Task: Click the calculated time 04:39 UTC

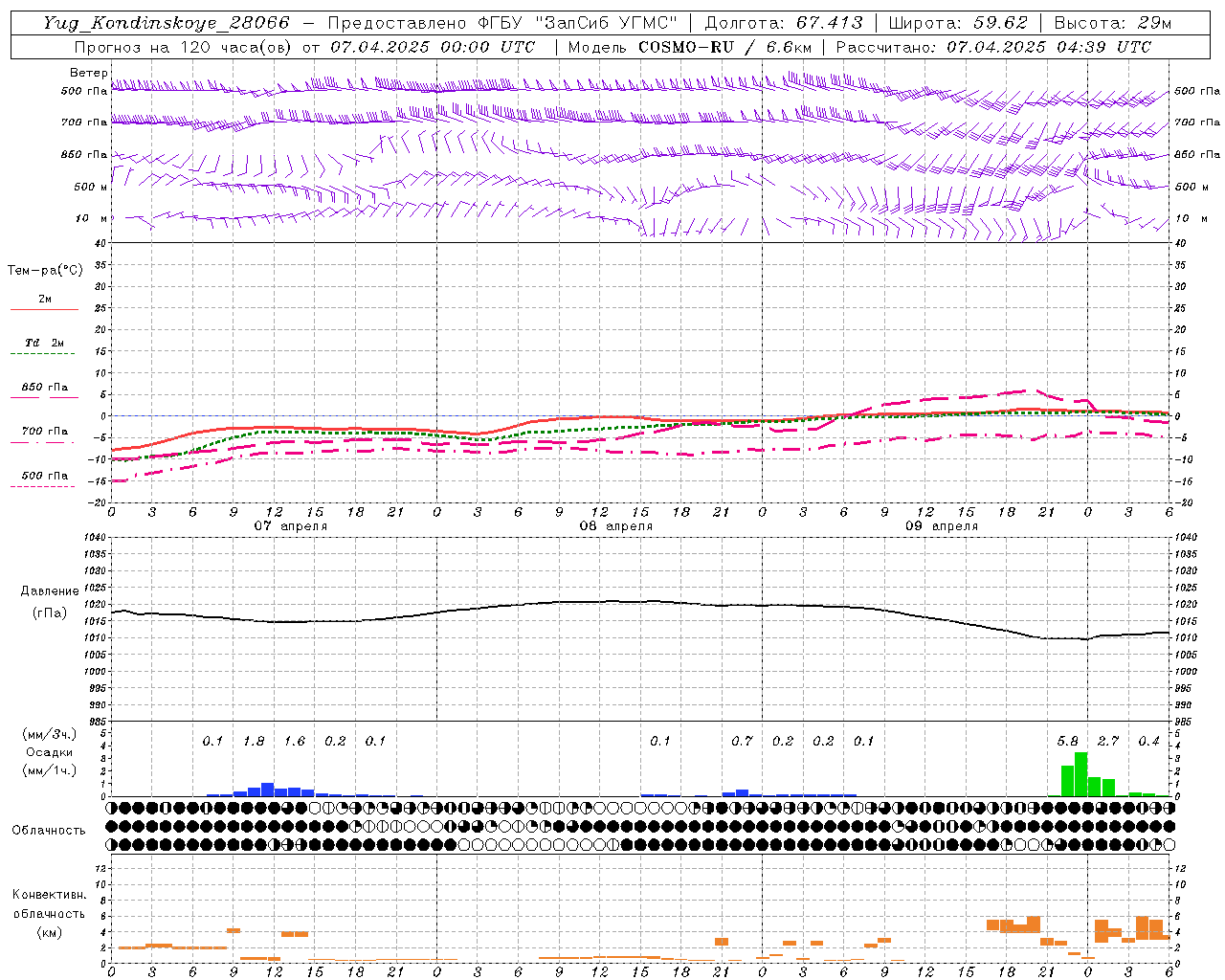Action: point(1103,47)
